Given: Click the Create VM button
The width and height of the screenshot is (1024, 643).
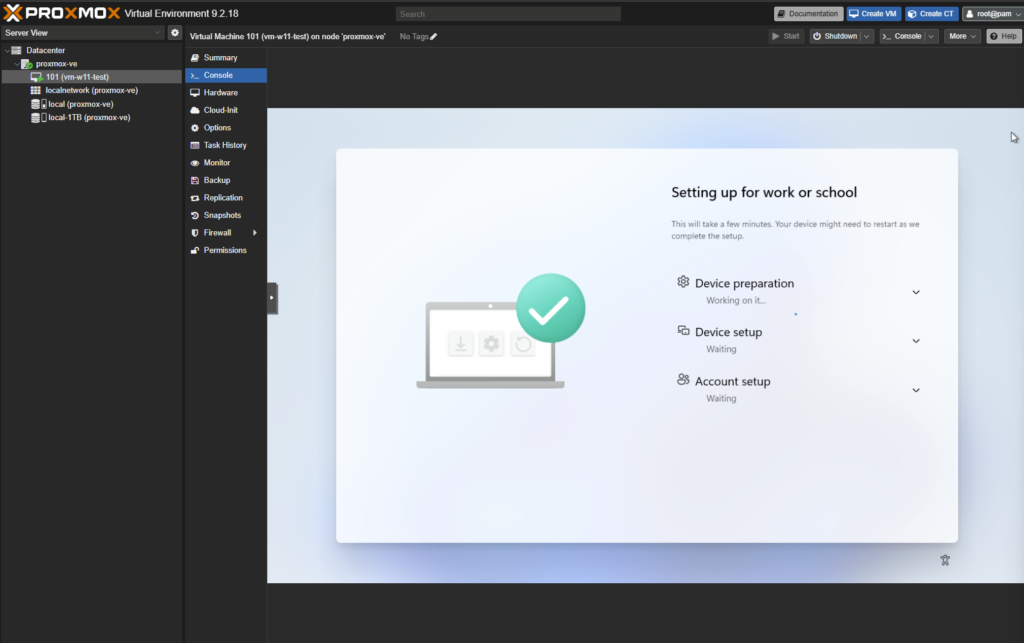Looking at the screenshot, I should [873, 14].
